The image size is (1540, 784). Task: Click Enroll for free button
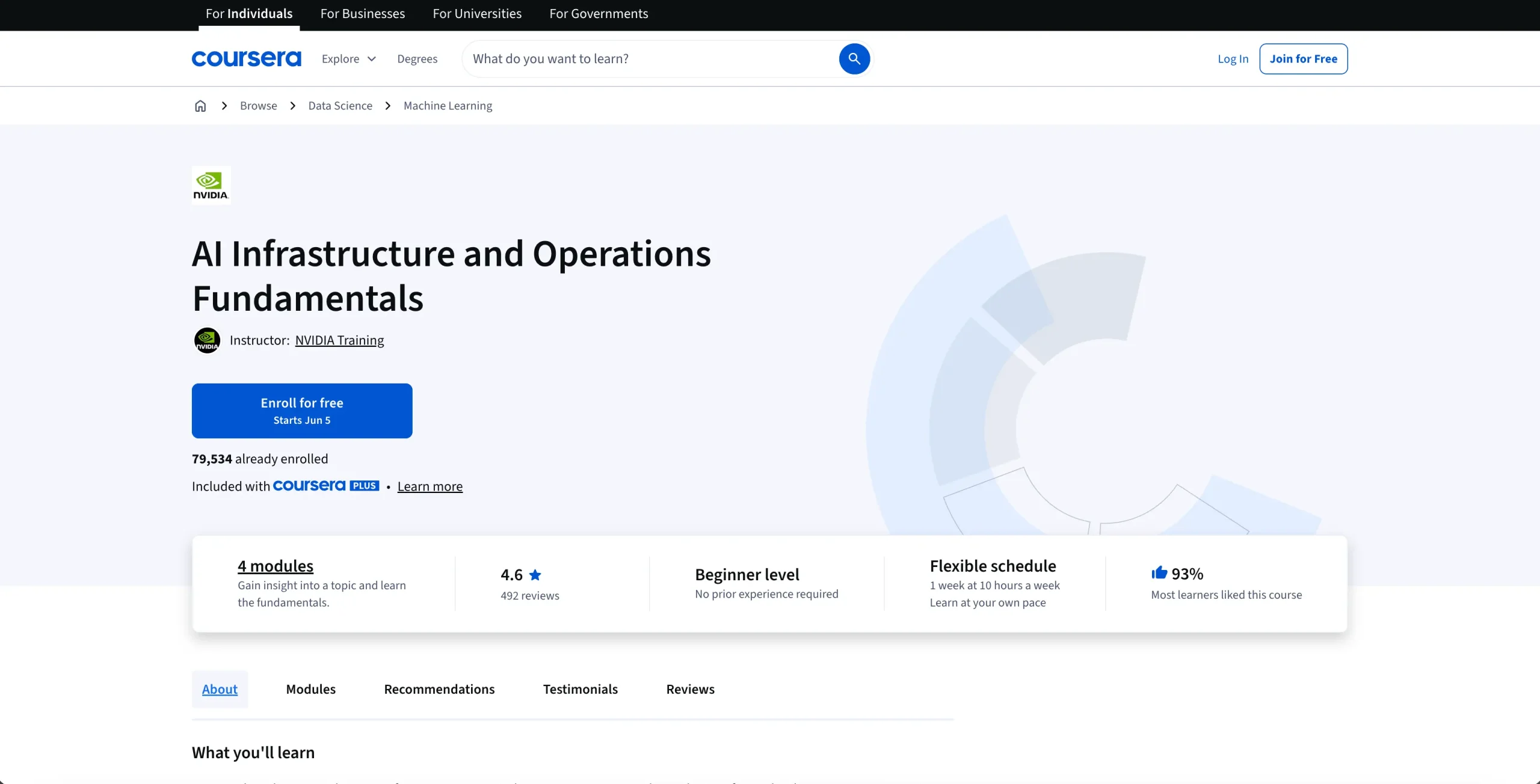click(x=302, y=411)
